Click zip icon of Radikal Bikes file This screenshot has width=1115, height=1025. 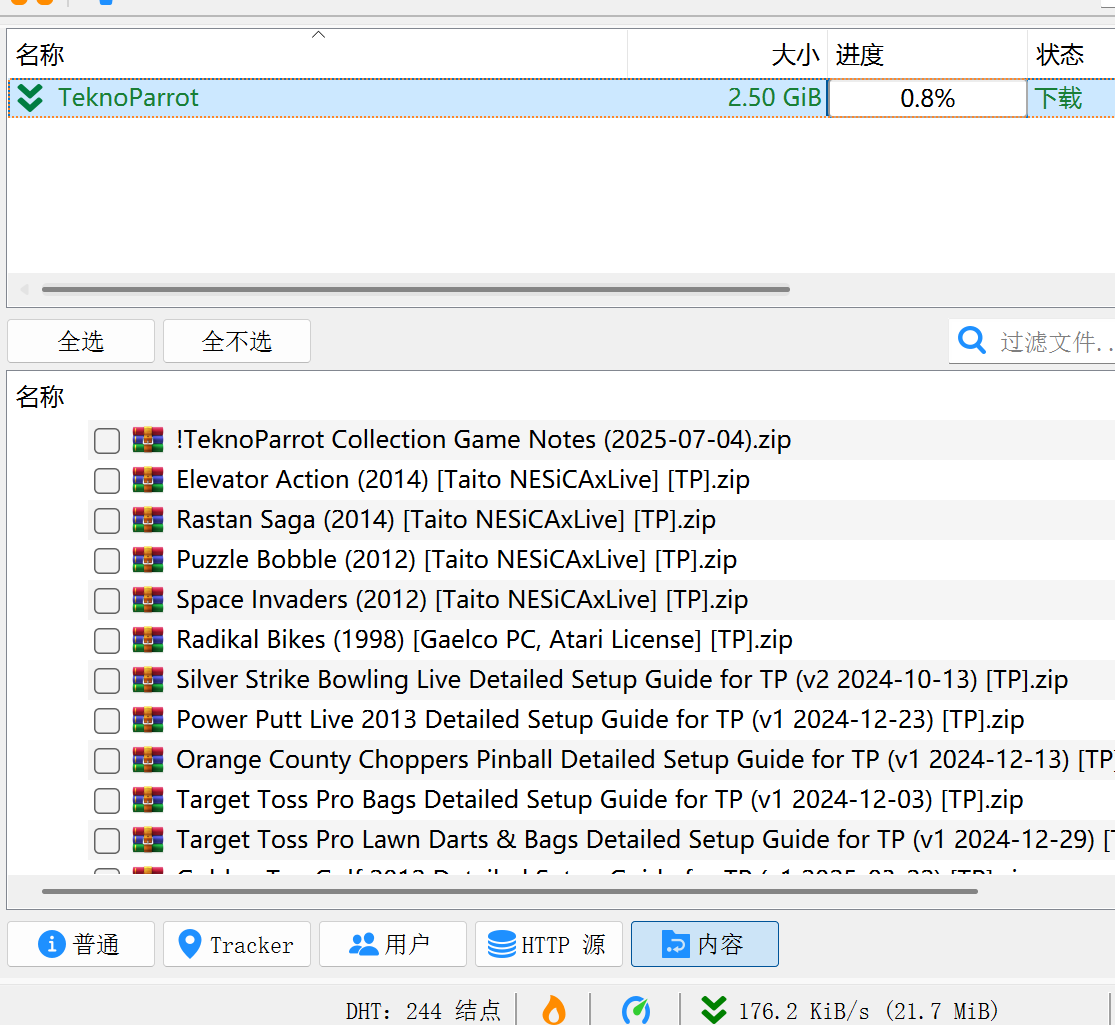coord(148,639)
